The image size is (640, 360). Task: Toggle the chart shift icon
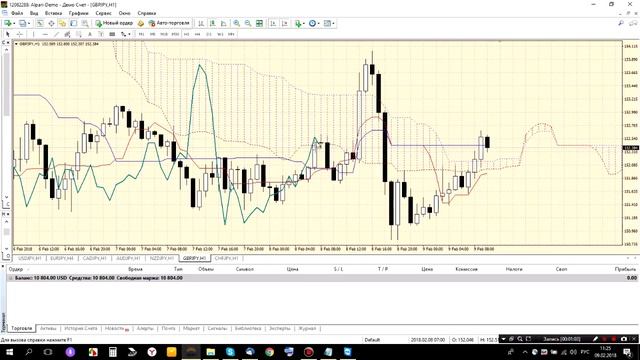tap(285, 23)
